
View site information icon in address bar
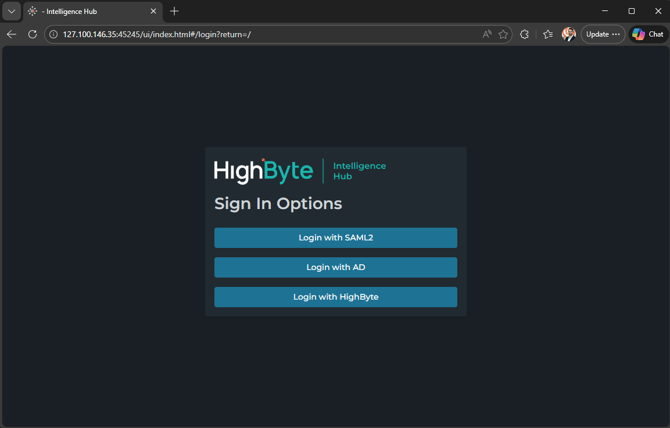(x=54, y=34)
